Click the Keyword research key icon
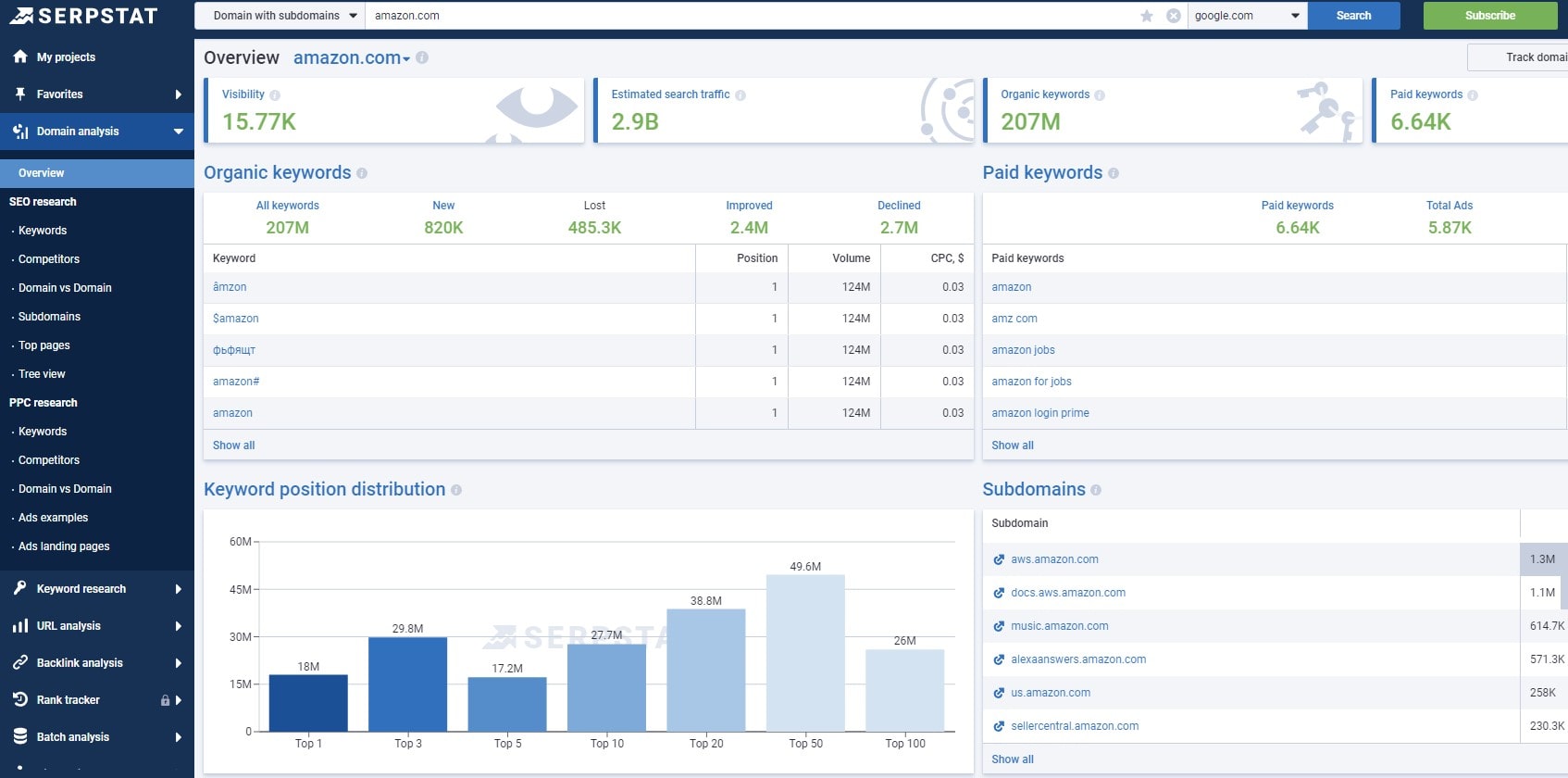 click(x=20, y=588)
